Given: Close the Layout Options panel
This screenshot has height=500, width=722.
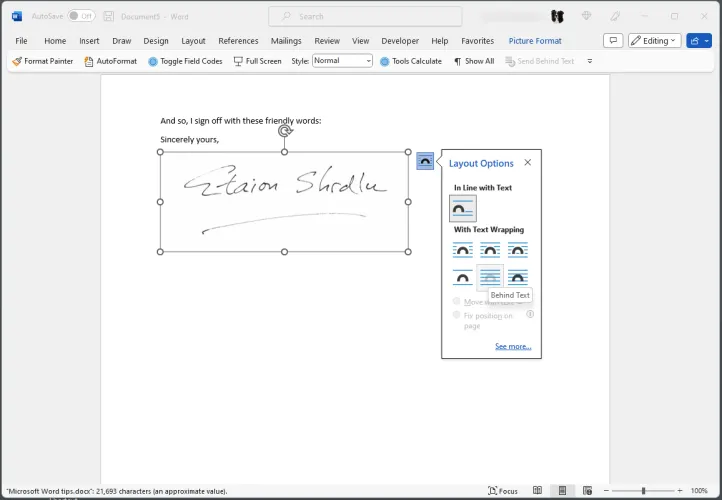Looking at the screenshot, I should coord(528,163).
